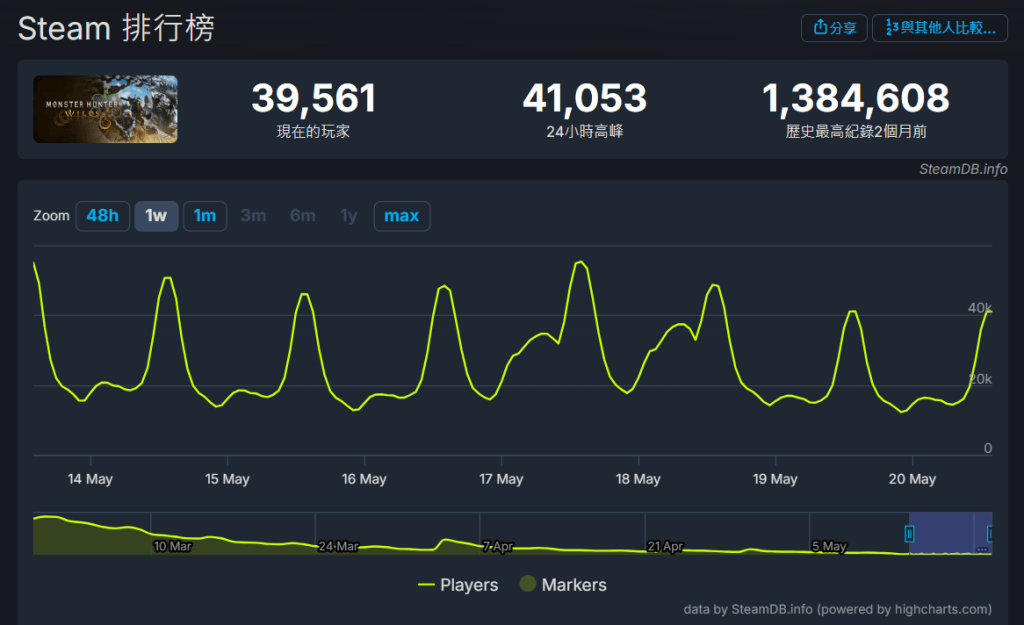Select the 1w zoom range
Viewport: 1024px width, 625px height.
156,216
